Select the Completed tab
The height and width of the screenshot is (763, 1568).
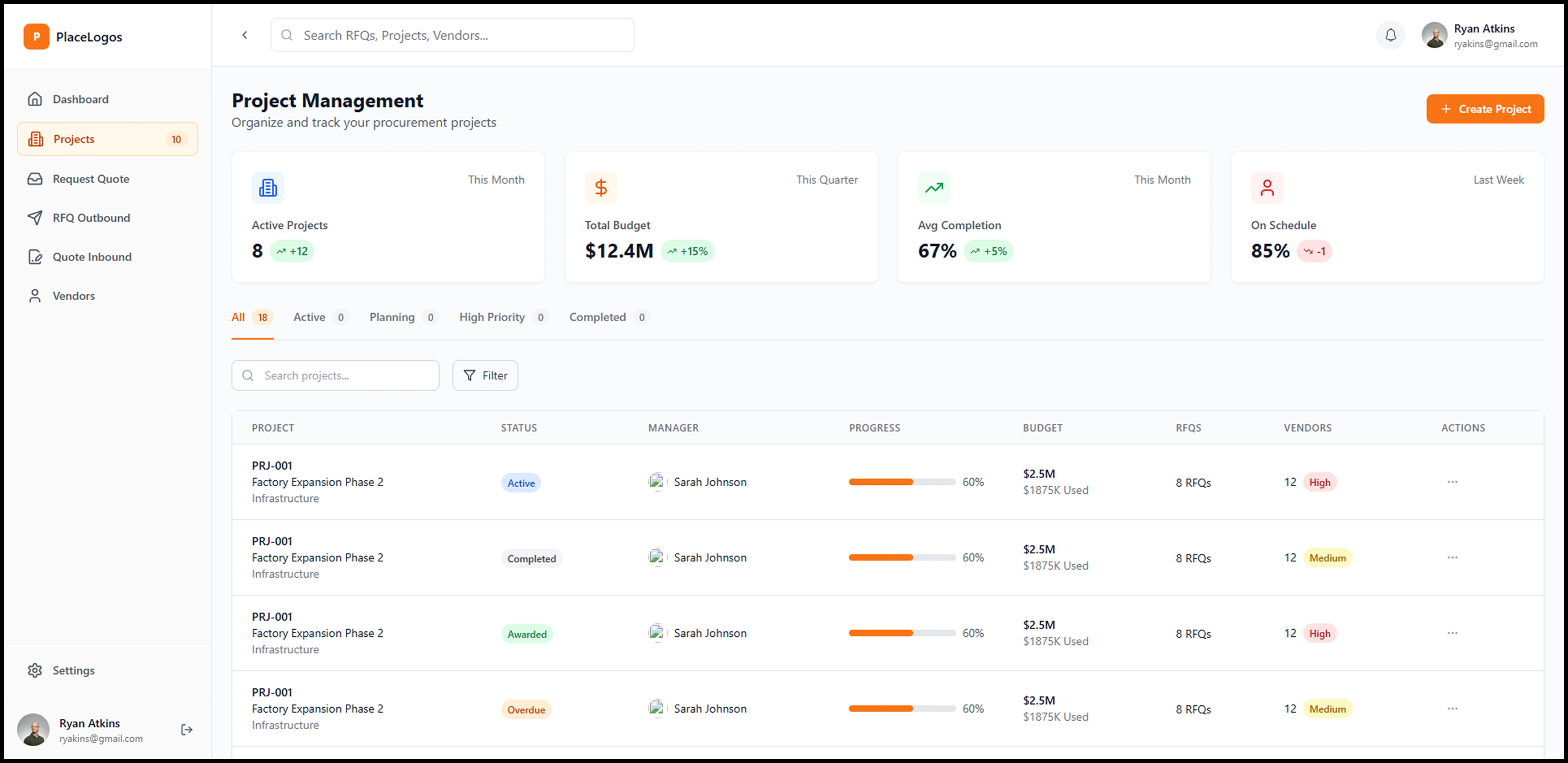597,317
